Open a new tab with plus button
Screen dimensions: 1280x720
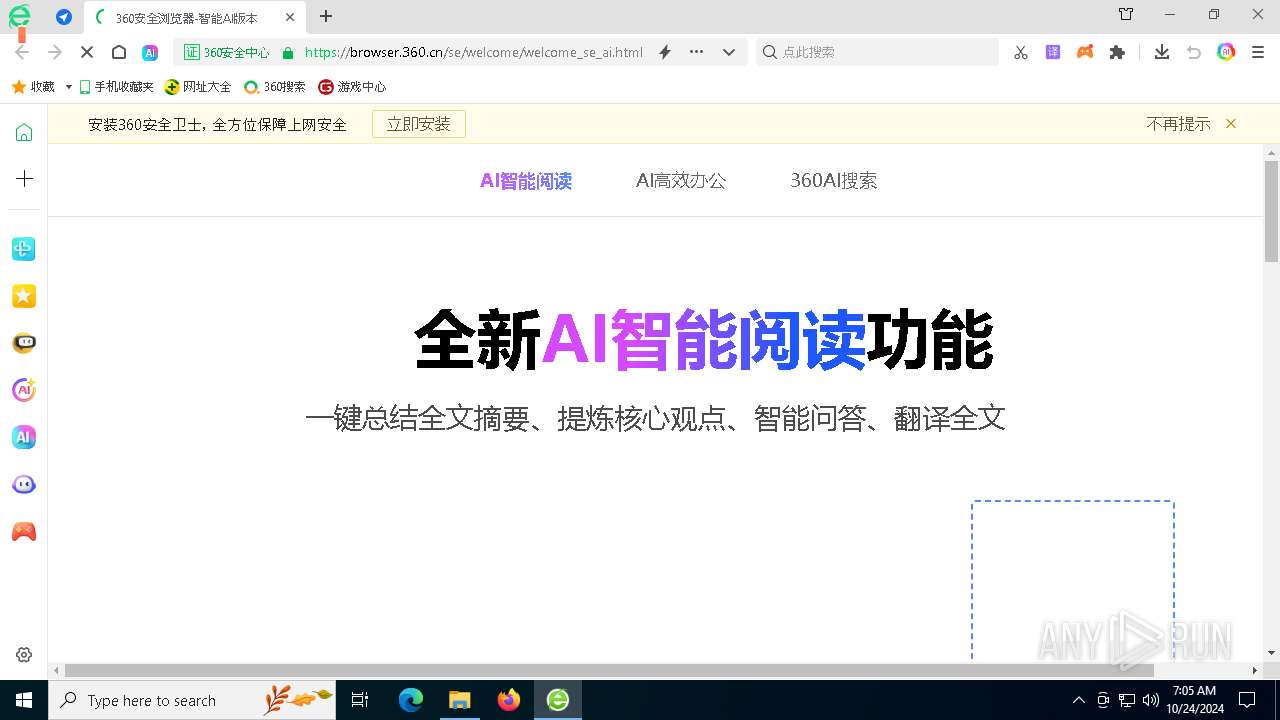click(x=326, y=16)
